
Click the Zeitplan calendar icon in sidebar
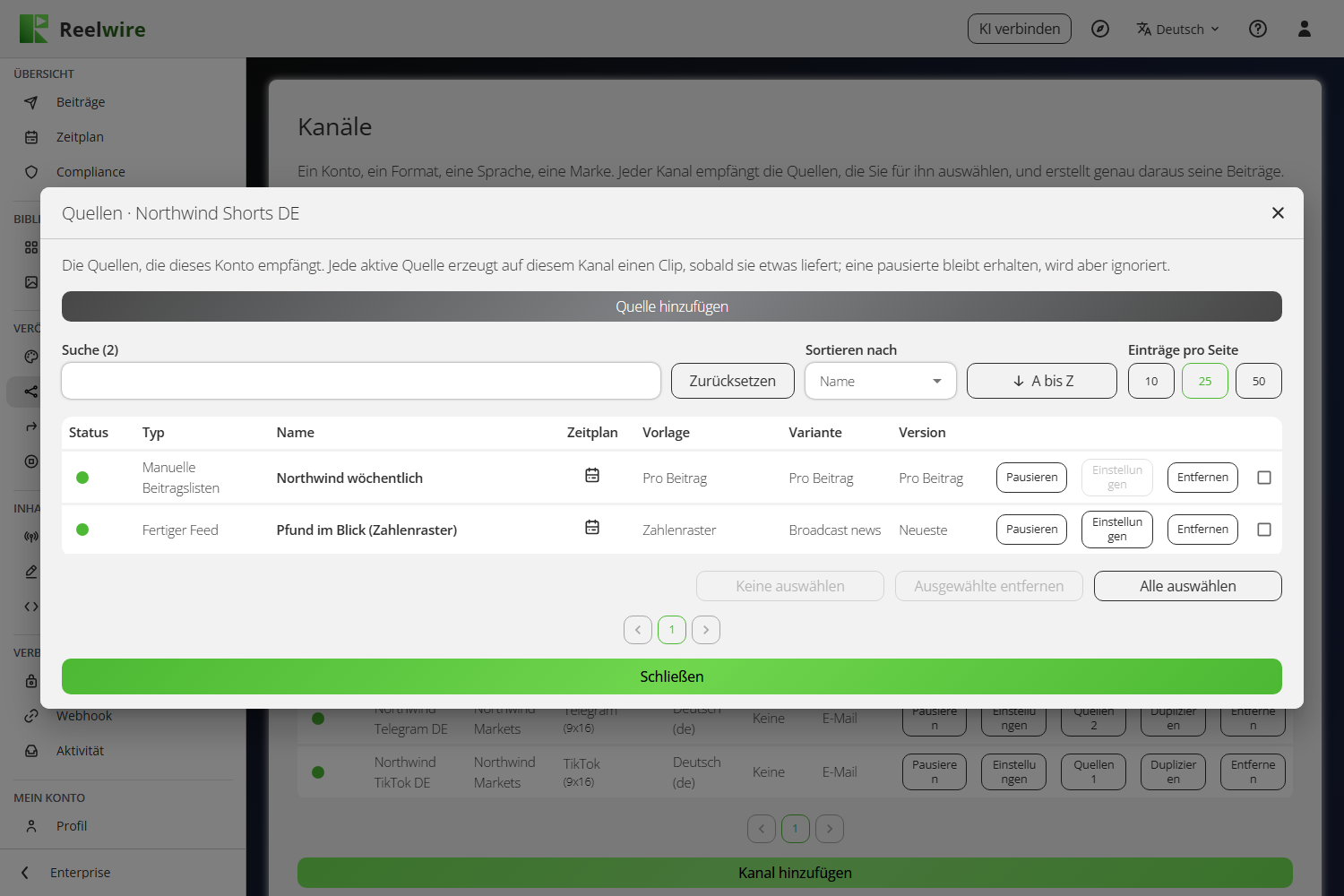[x=31, y=137]
